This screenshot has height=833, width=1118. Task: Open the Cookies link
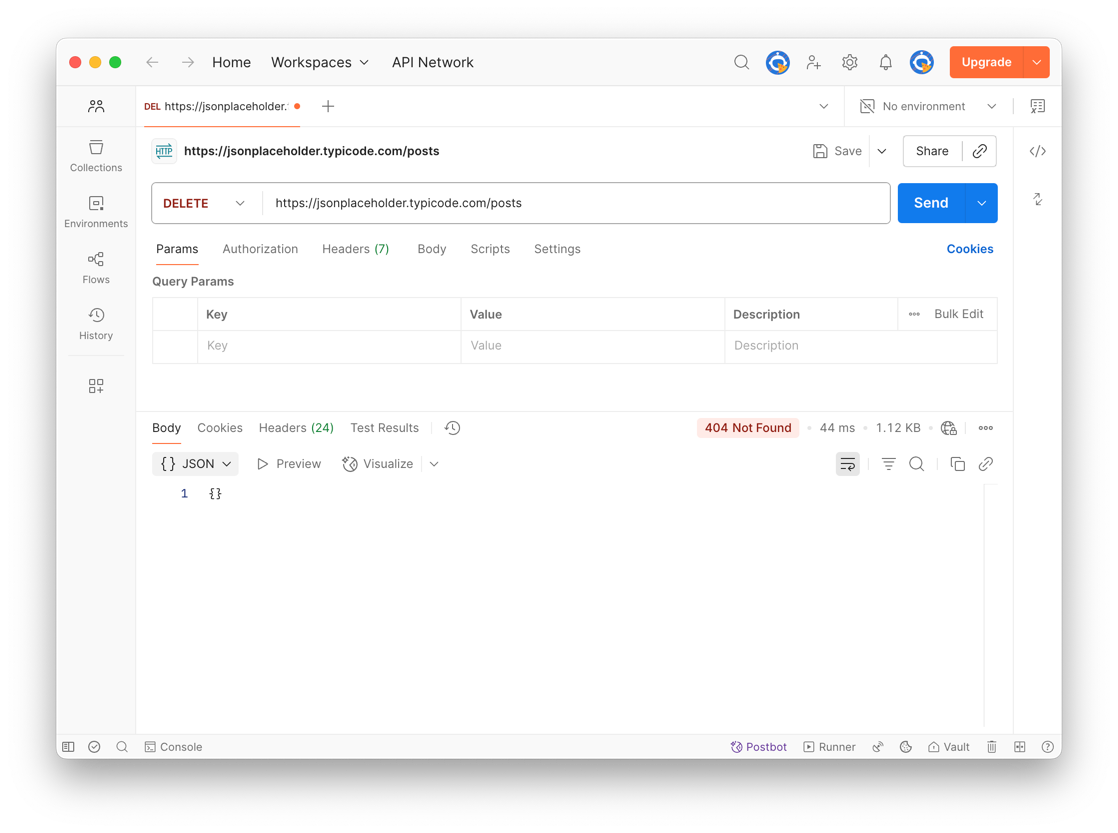tap(969, 249)
